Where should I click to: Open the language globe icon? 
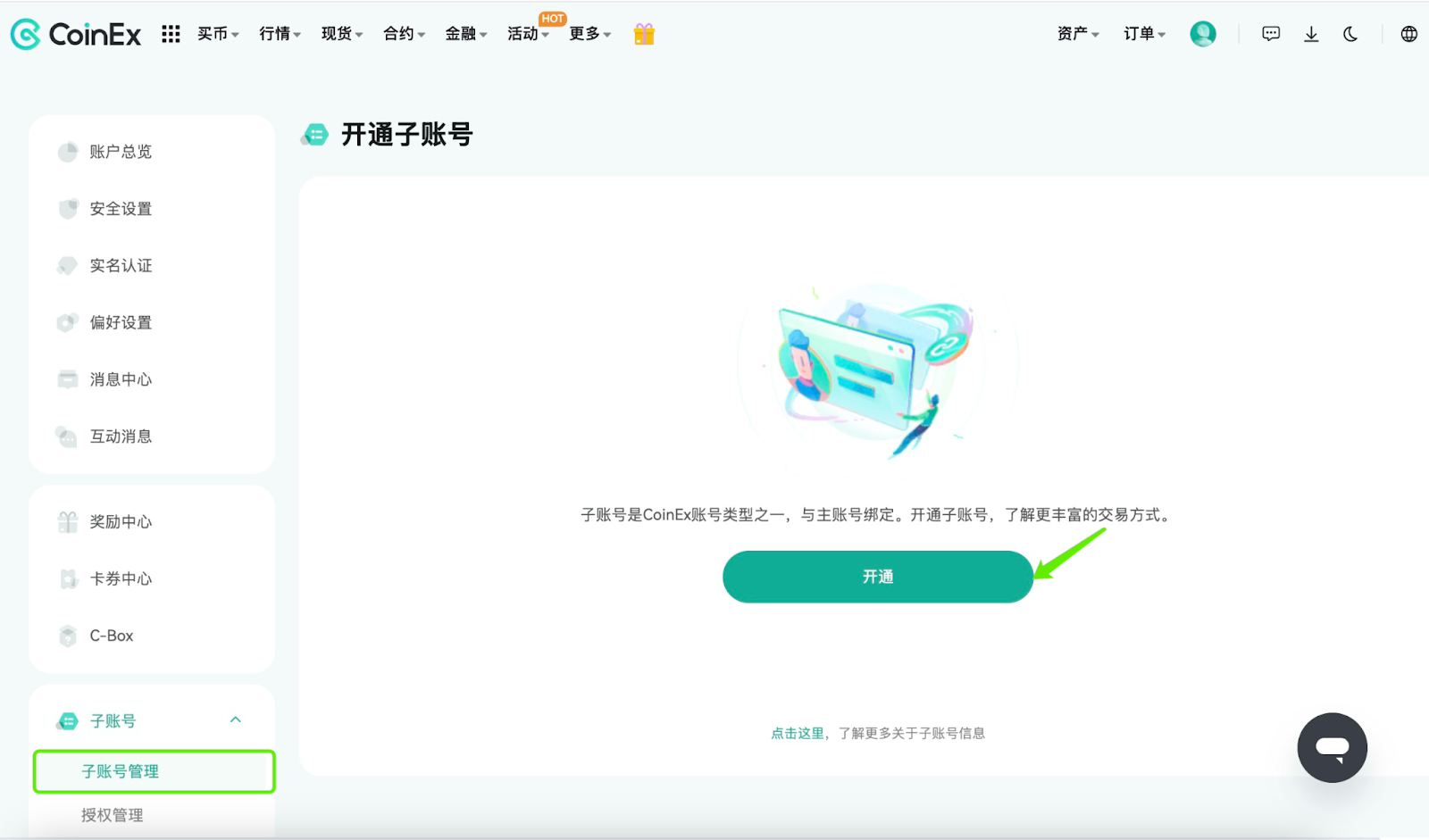(x=1408, y=34)
